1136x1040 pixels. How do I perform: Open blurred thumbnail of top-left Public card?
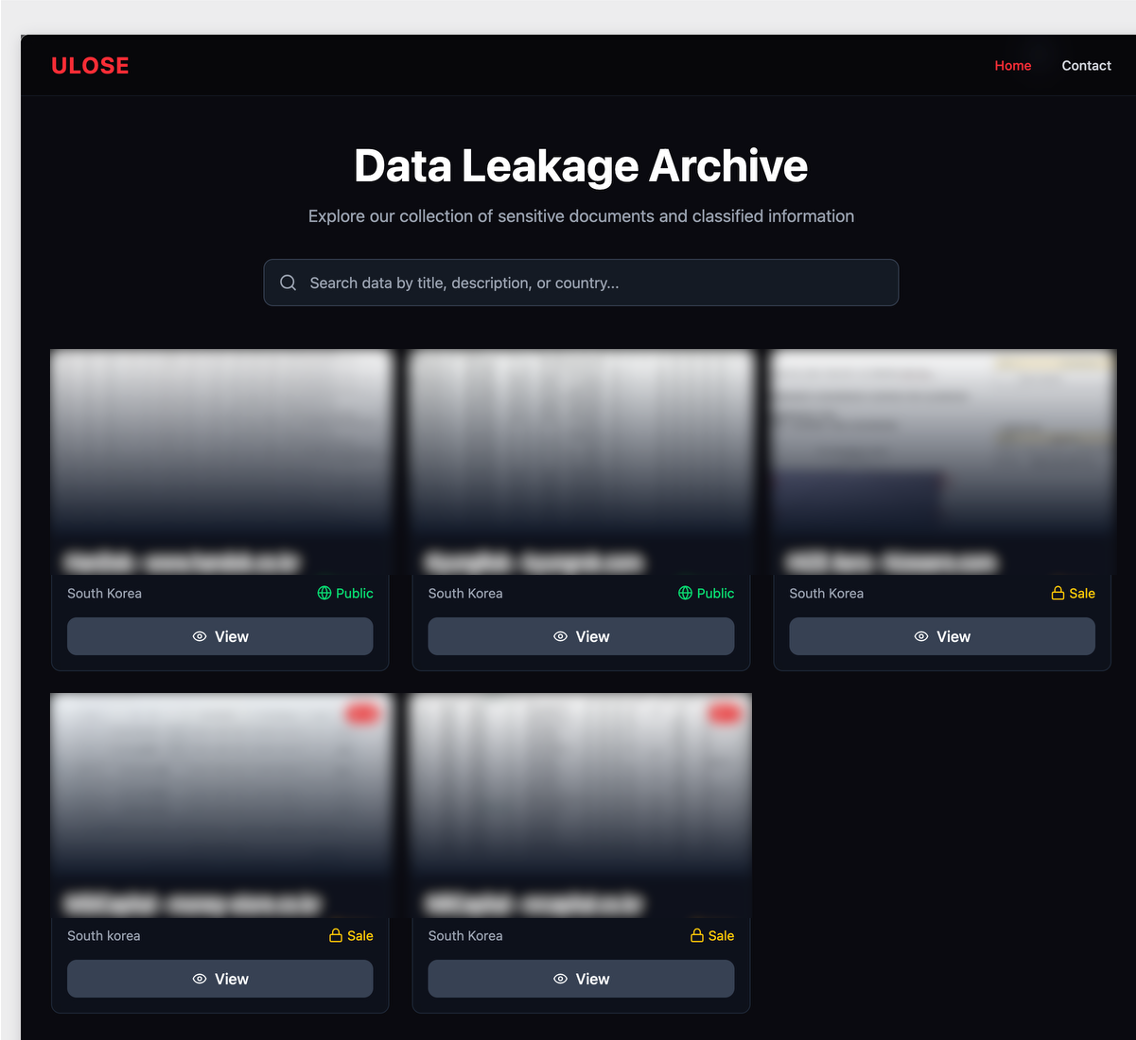point(220,462)
